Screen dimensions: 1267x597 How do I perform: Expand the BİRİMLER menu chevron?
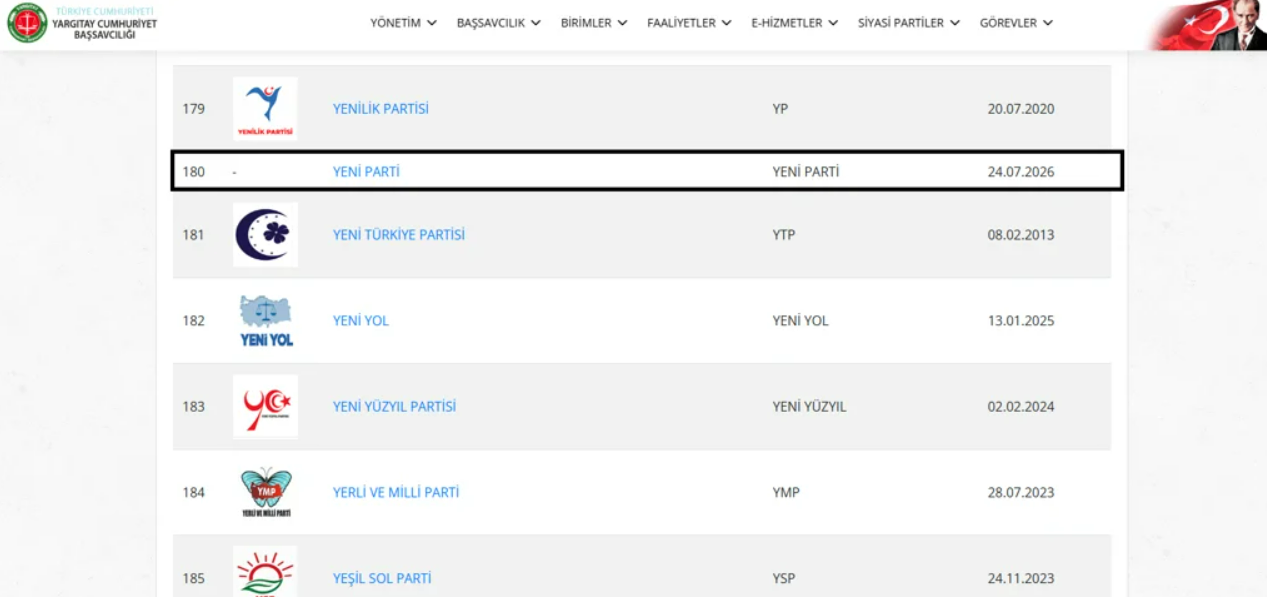click(x=622, y=23)
